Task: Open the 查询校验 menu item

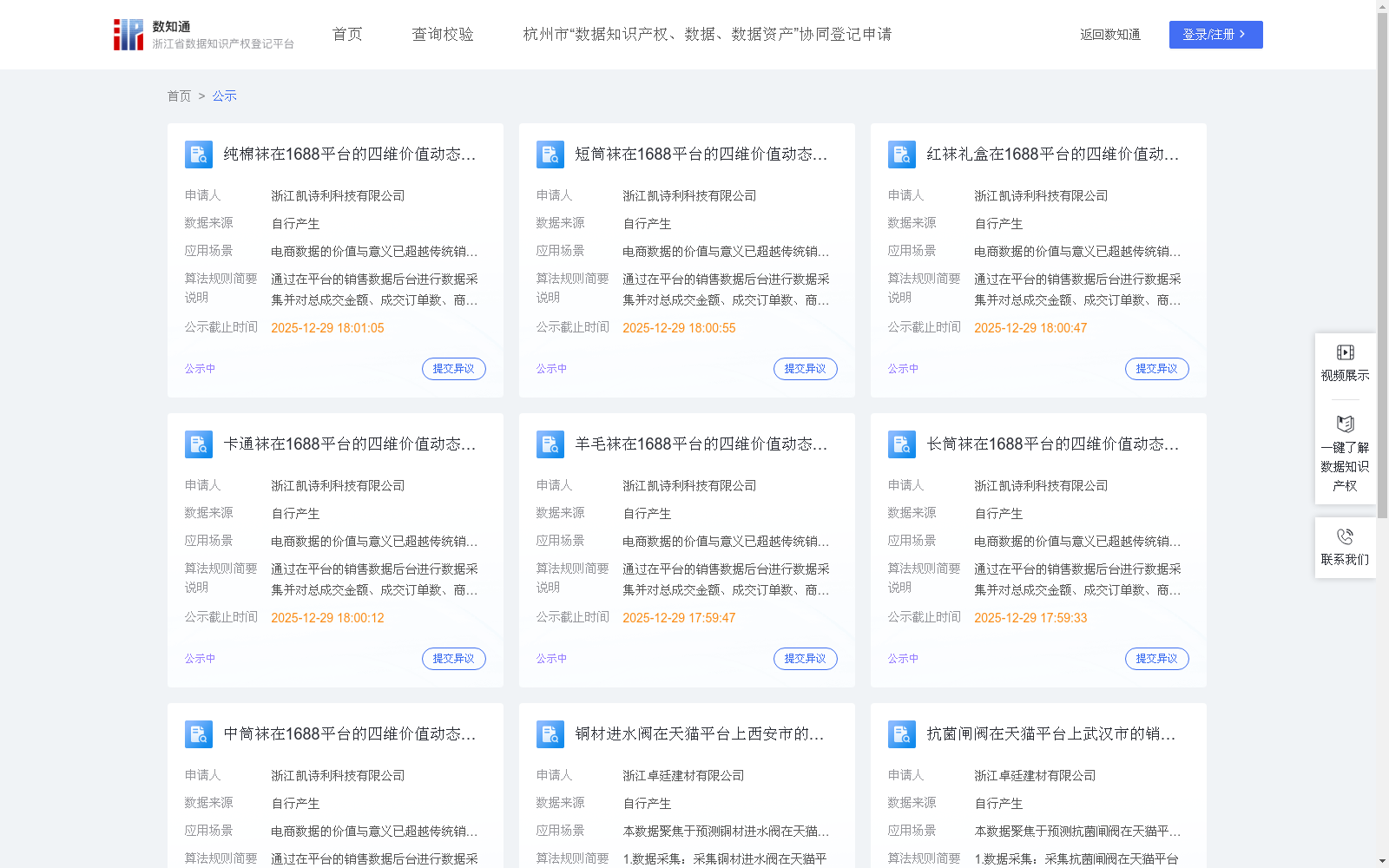Action: [x=442, y=34]
